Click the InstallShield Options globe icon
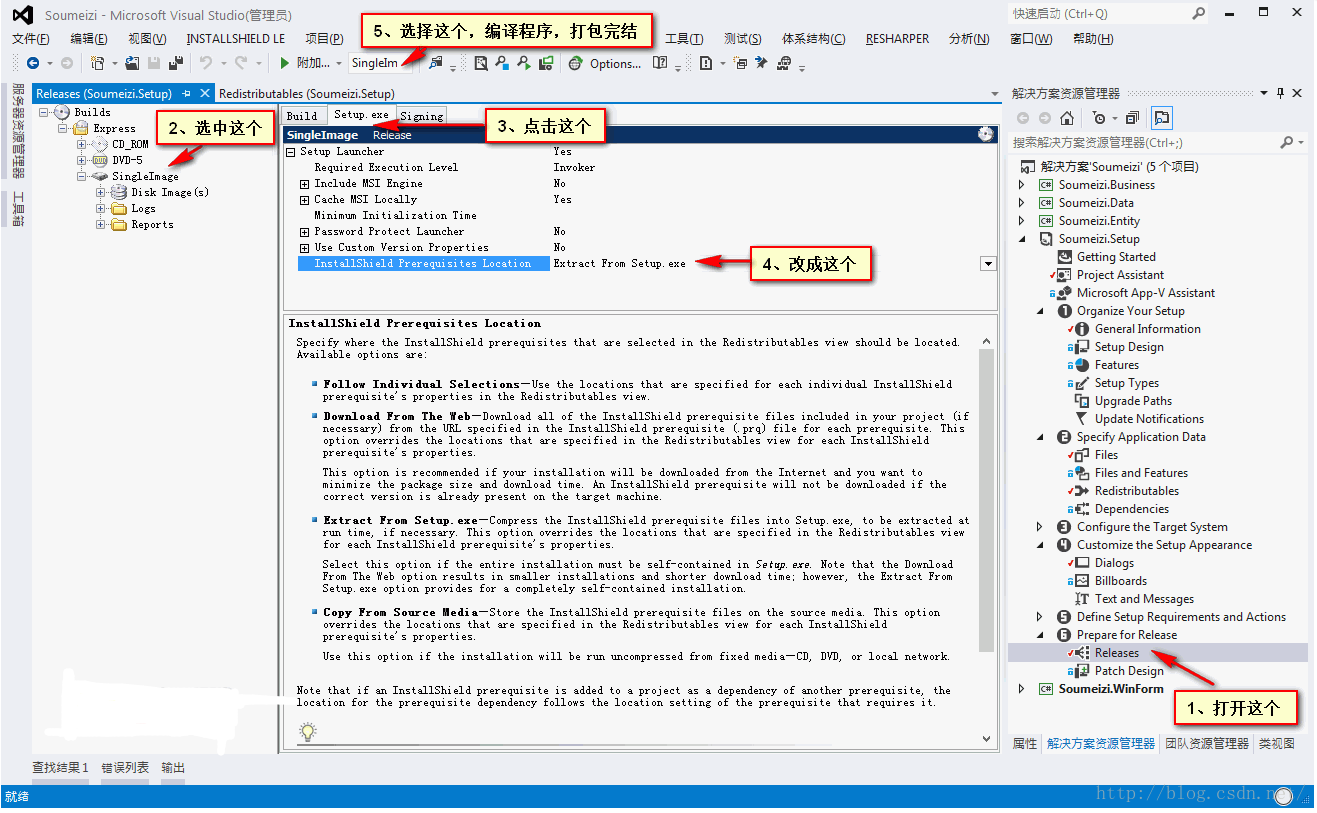This screenshot has height=813, width=1317. point(575,63)
